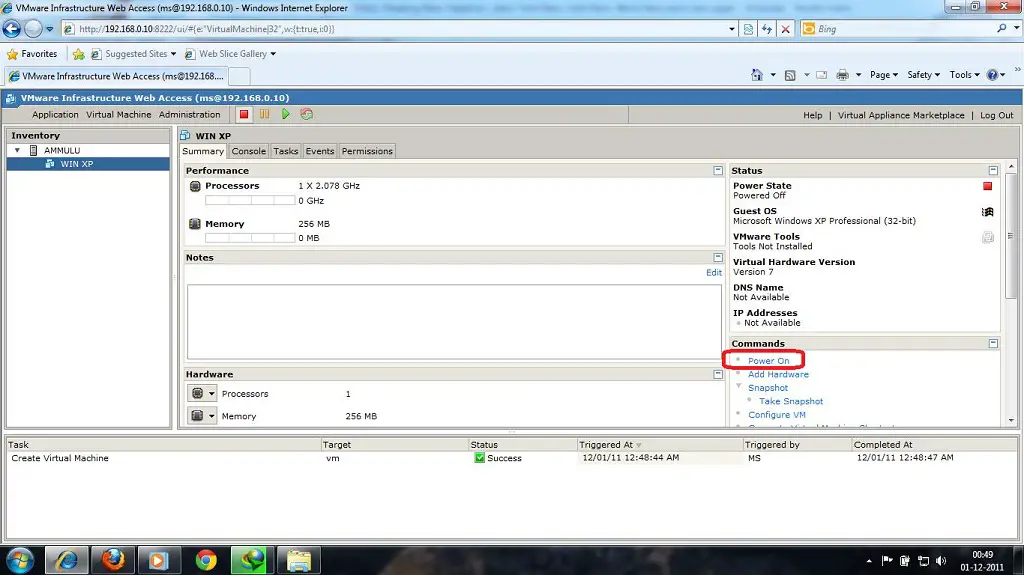Click the Bing search magnifier icon
This screenshot has width=1024, height=575.
(x=1002, y=29)
